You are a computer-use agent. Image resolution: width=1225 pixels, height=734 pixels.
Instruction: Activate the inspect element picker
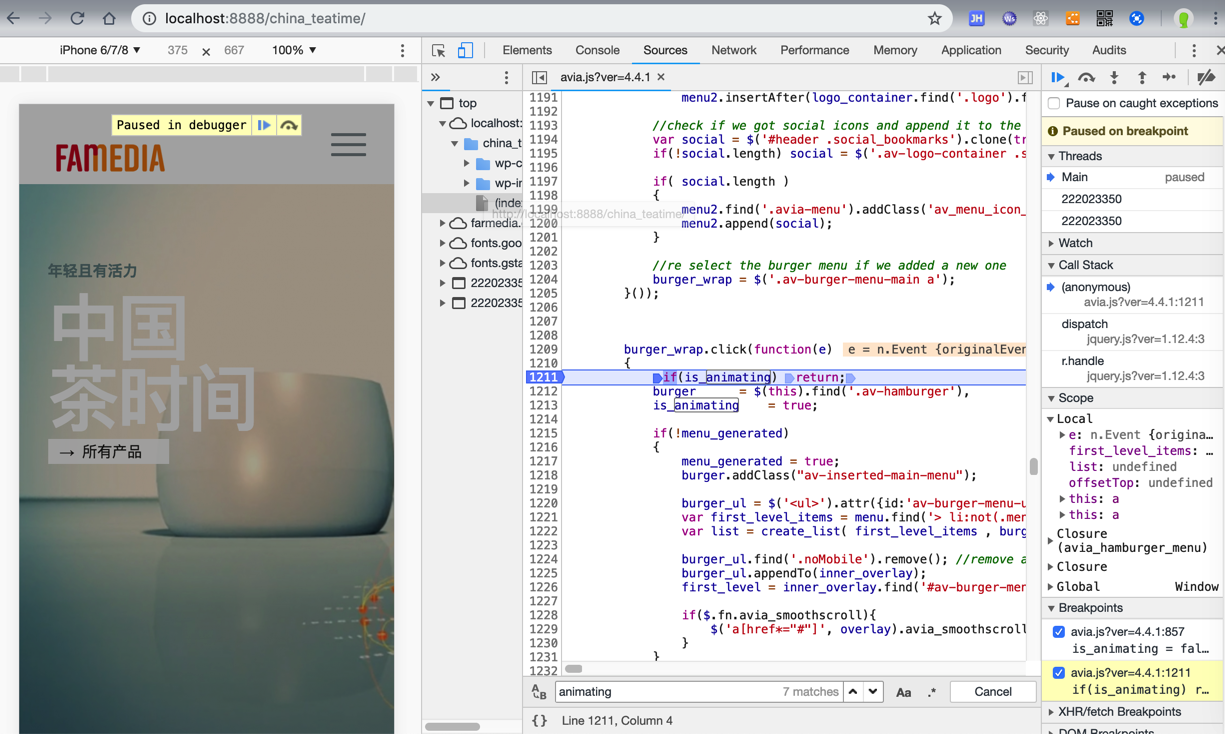click(439, 50)
